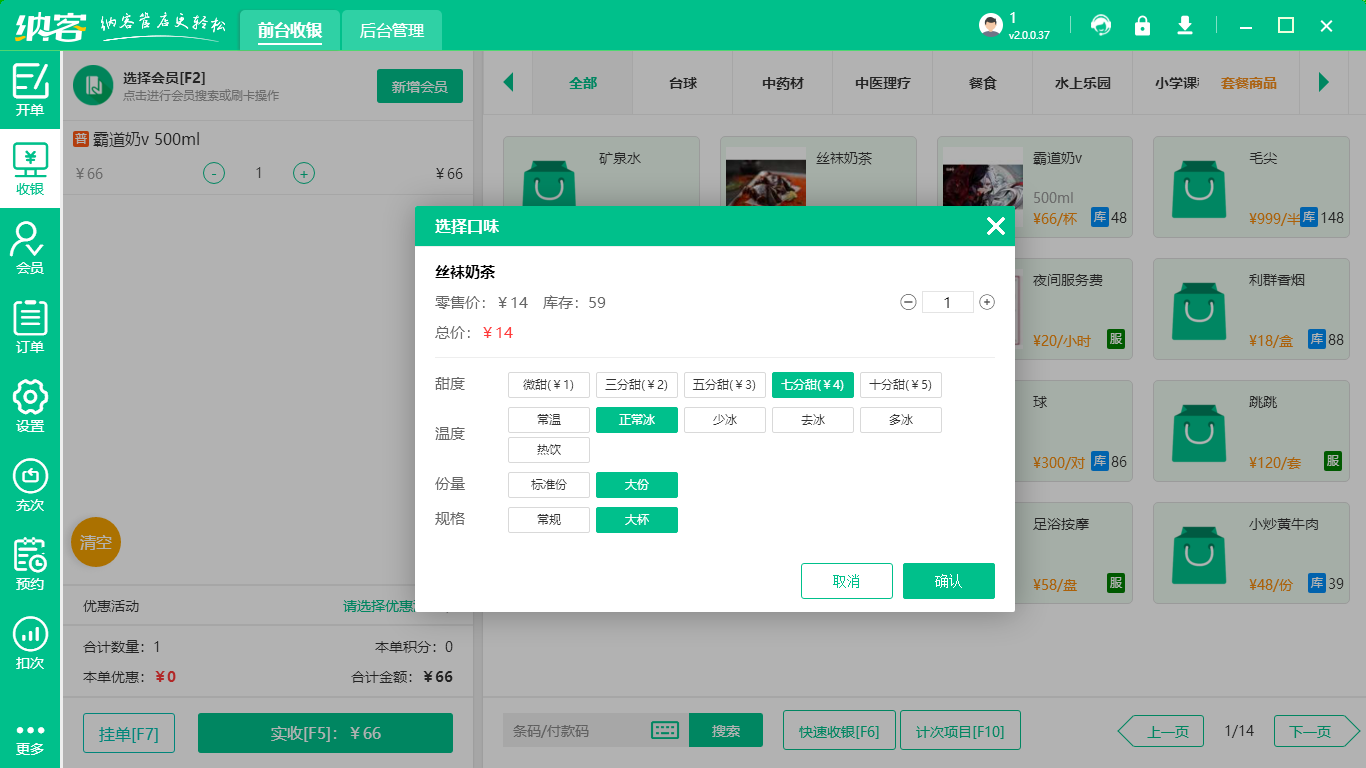
Task: Open the 开单 sidebar icon
Action: (30, 90)
